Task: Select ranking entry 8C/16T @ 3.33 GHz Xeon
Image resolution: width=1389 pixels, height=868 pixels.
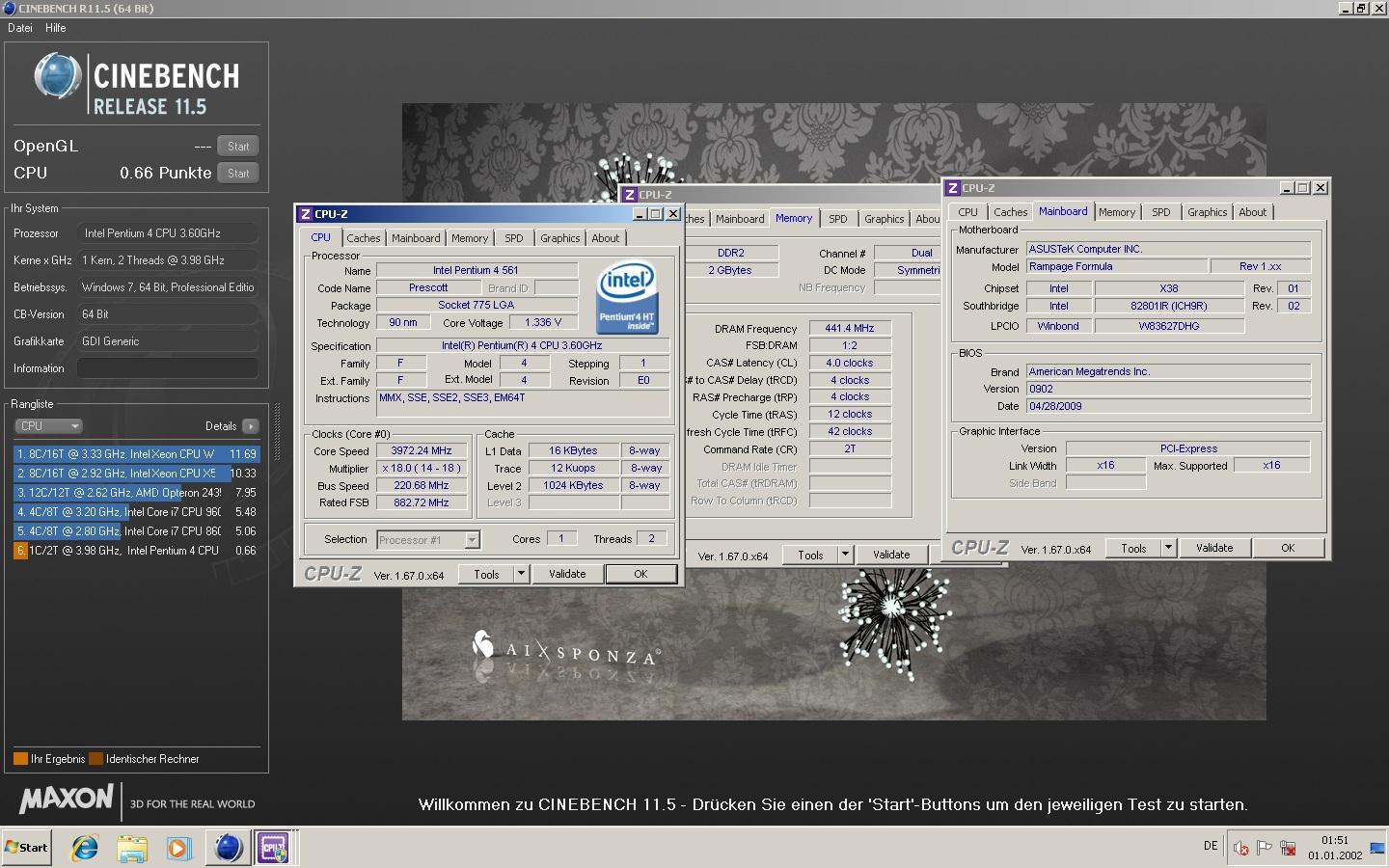Action: click(x=136, y=454)
